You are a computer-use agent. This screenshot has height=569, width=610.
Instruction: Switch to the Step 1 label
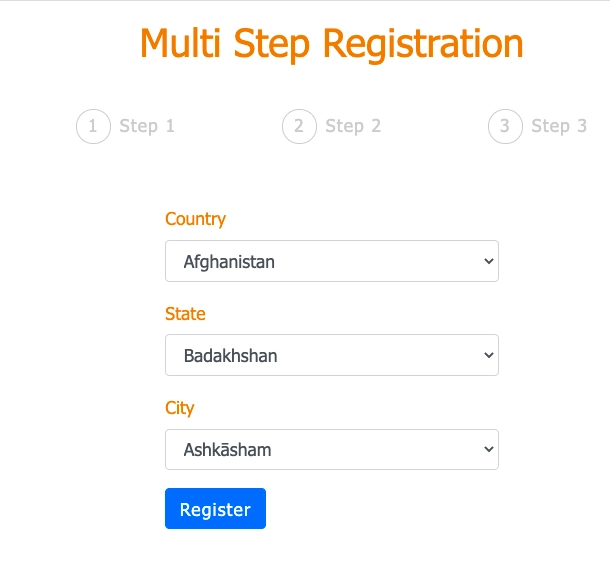tap(147, 126)
